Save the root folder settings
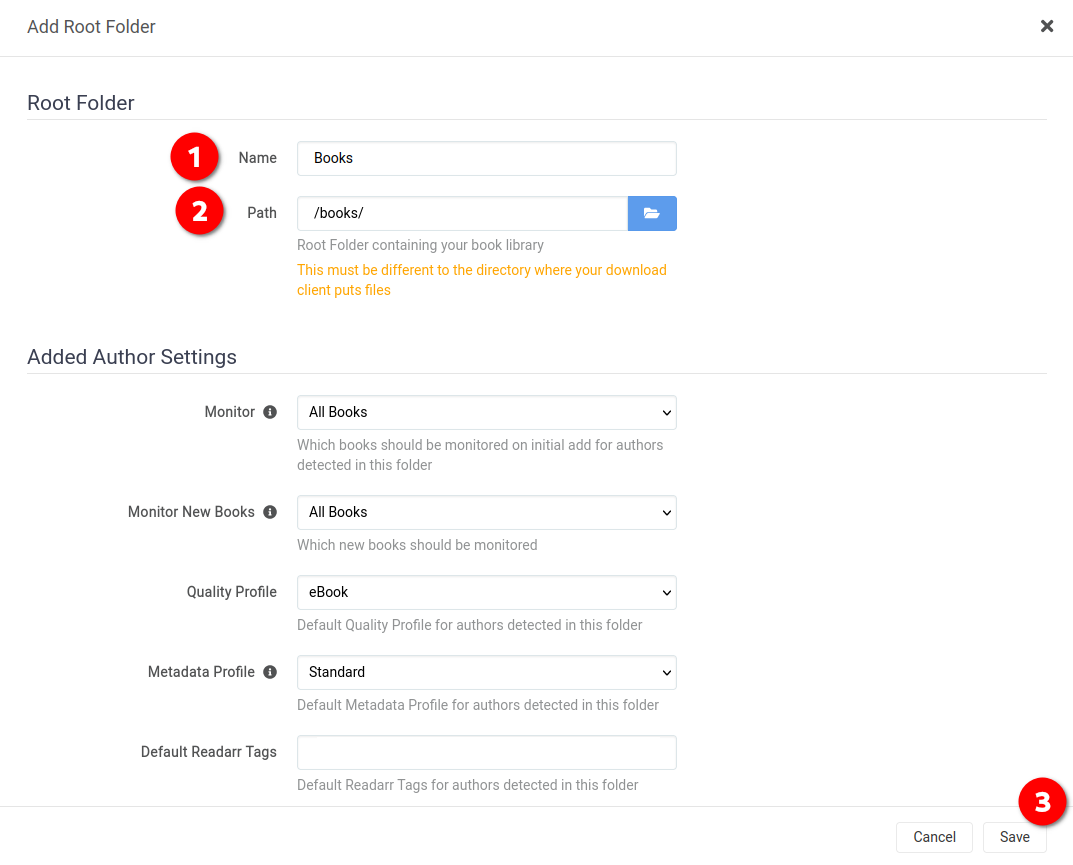This screenshot has height=865, width=1073. click(x=1014, y=837)
